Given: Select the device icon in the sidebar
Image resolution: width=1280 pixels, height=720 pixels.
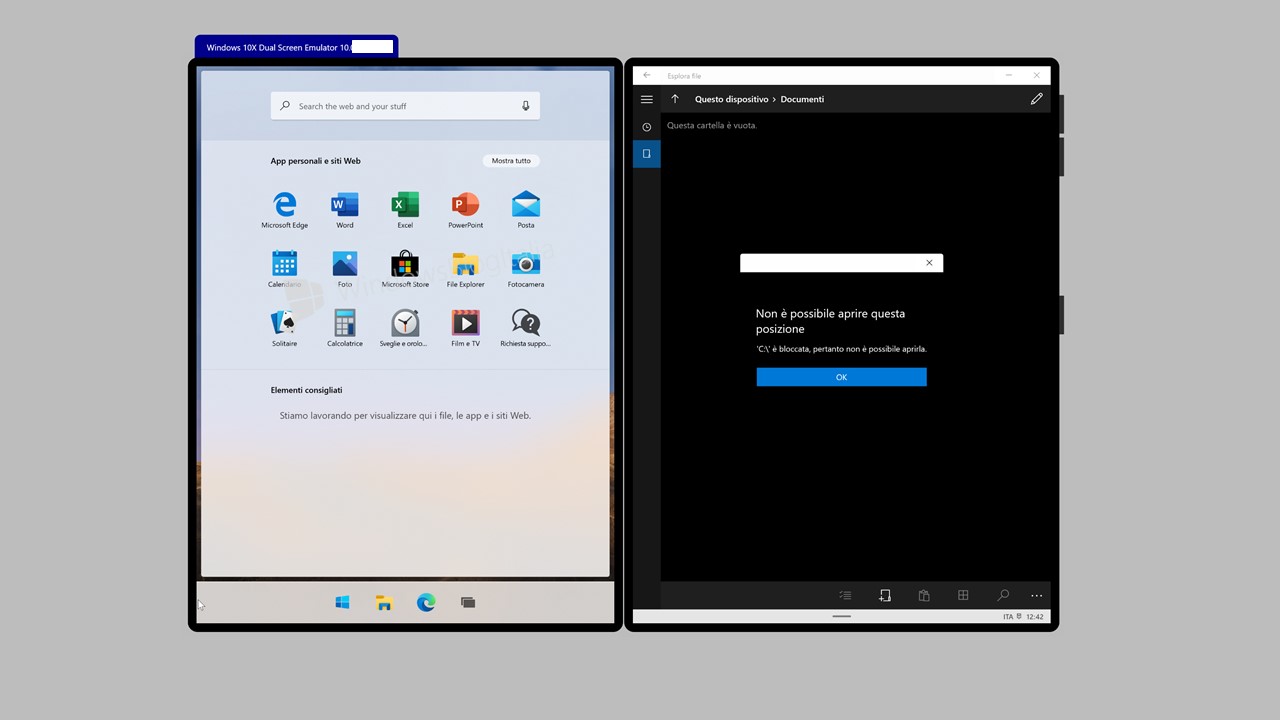Looking at the screenshot, I should tap(647, 154).
